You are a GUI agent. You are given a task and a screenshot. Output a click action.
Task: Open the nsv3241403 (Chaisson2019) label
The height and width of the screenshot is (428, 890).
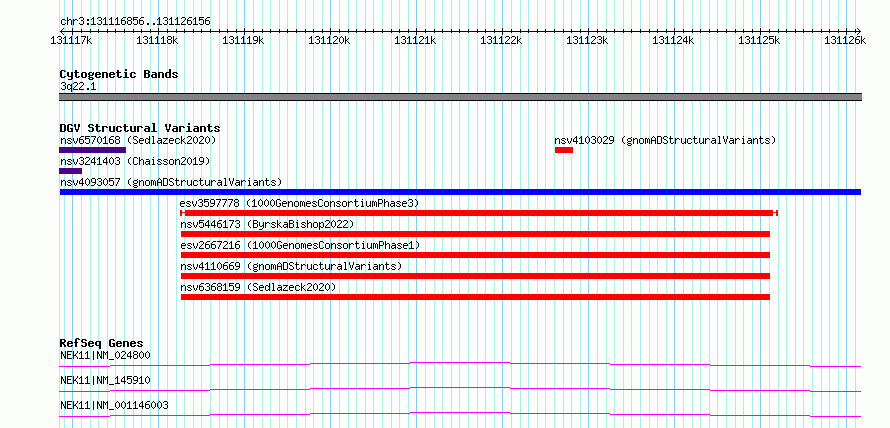click(135, 161)
